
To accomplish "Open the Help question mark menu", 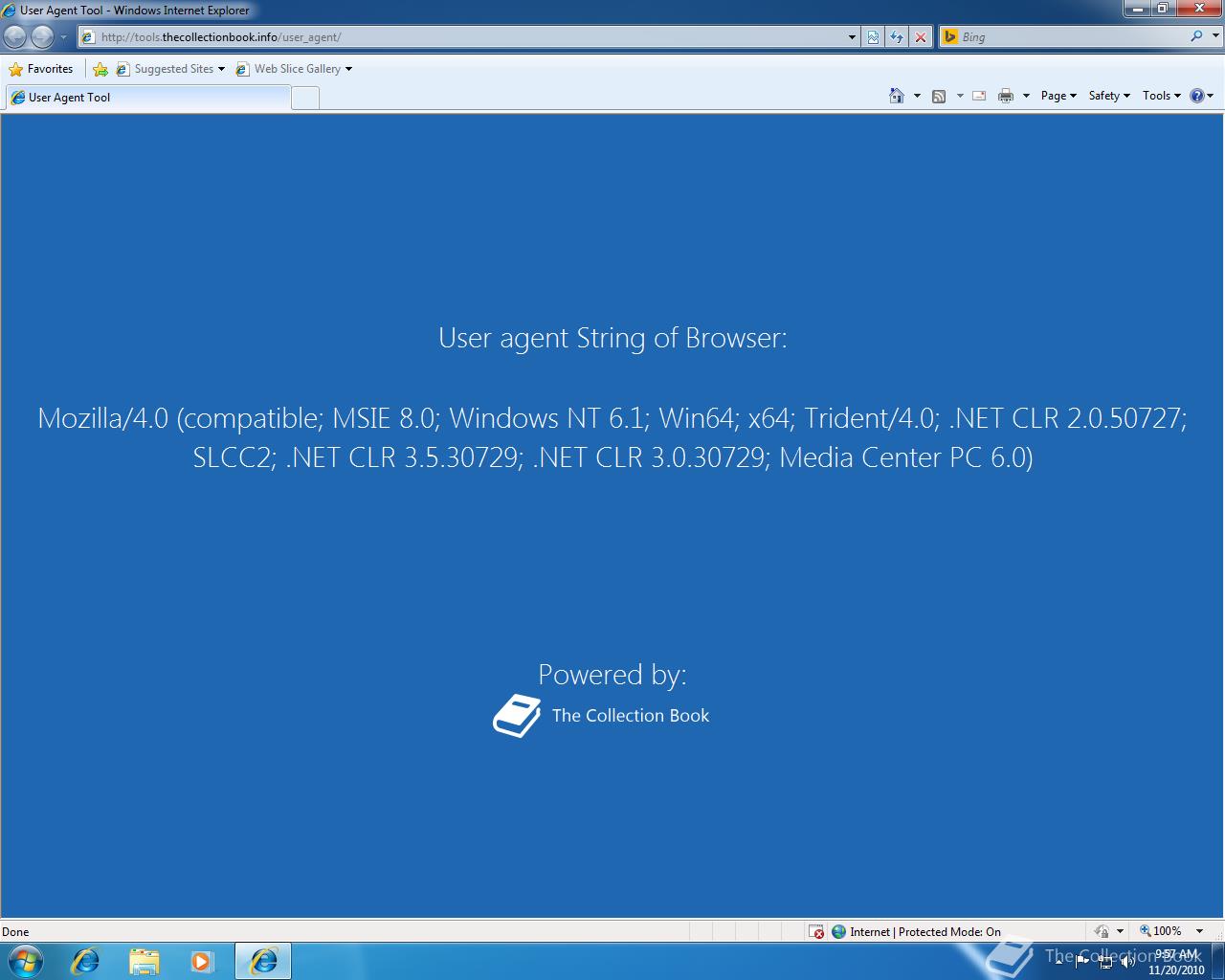I will tap(1201, 96).
